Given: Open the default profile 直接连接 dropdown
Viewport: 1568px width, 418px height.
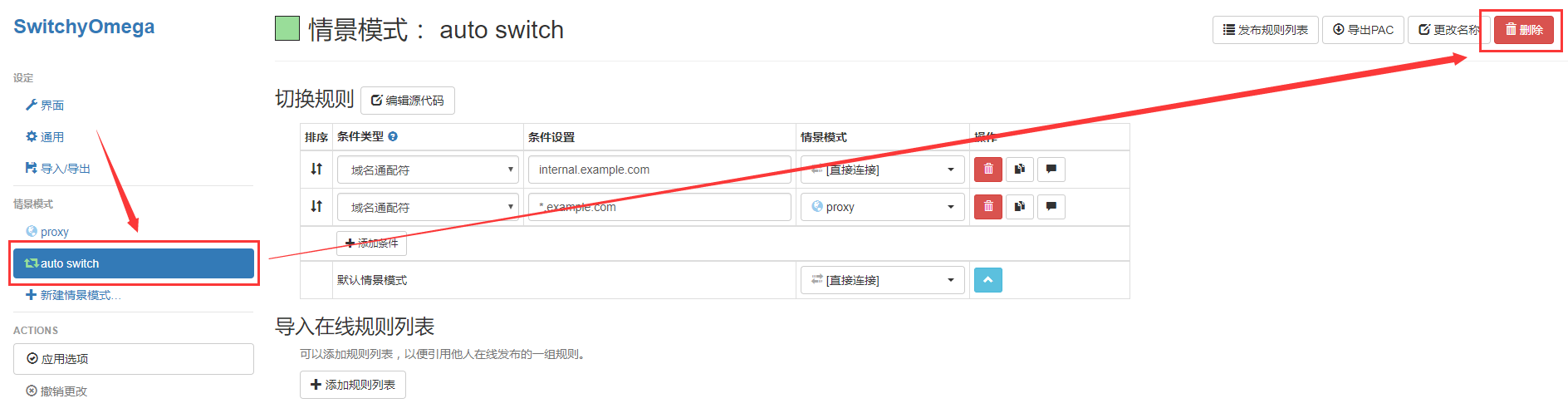Looking at the screenshot, I should [883, 280].
